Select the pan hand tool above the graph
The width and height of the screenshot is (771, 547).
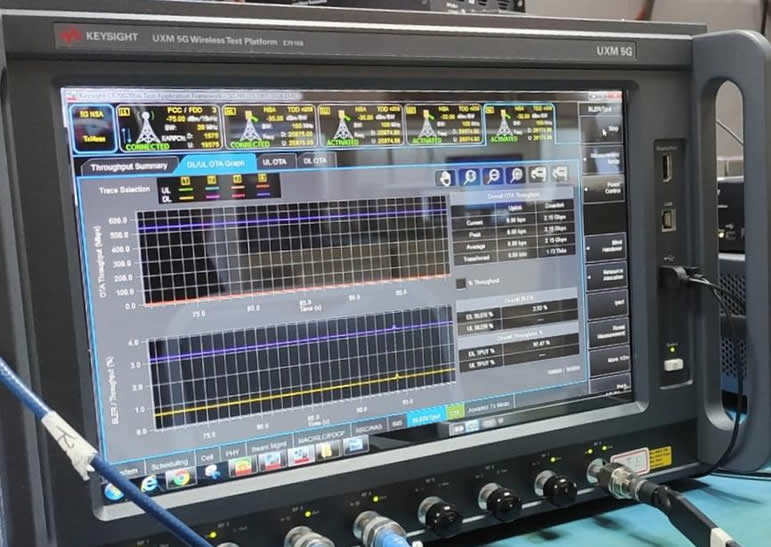coord(445,178)
